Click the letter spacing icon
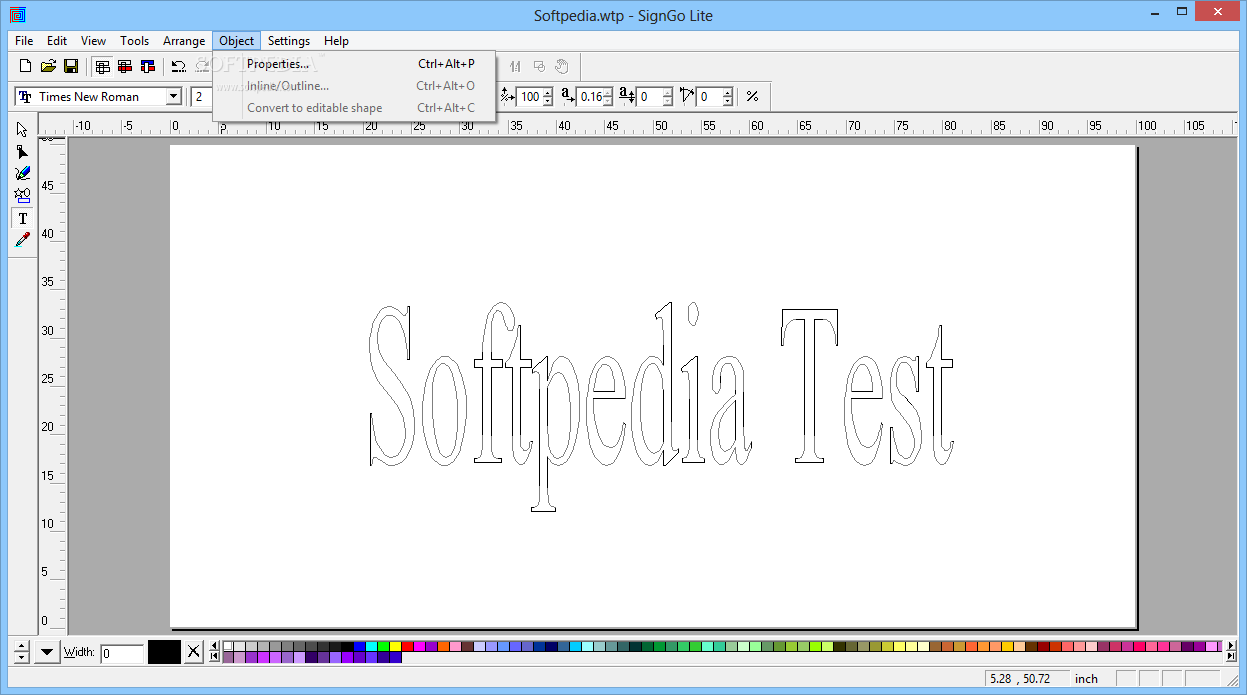The image size is (1247, 695). tap(567, 96)
